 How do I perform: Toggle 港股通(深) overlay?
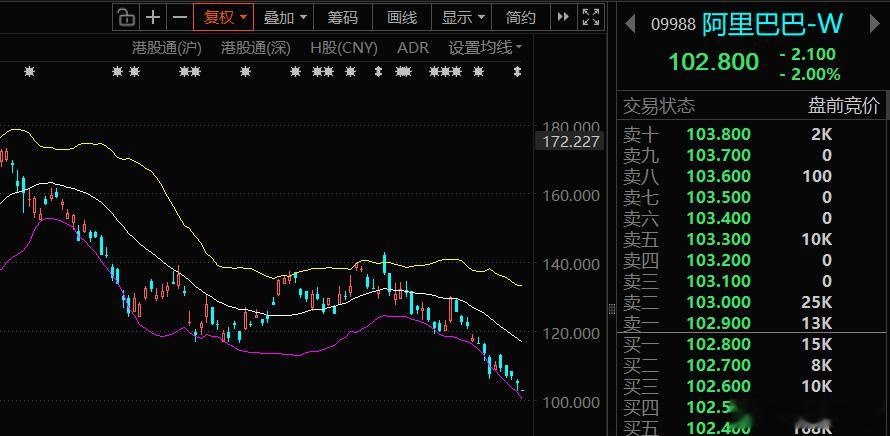pos(255,48)
